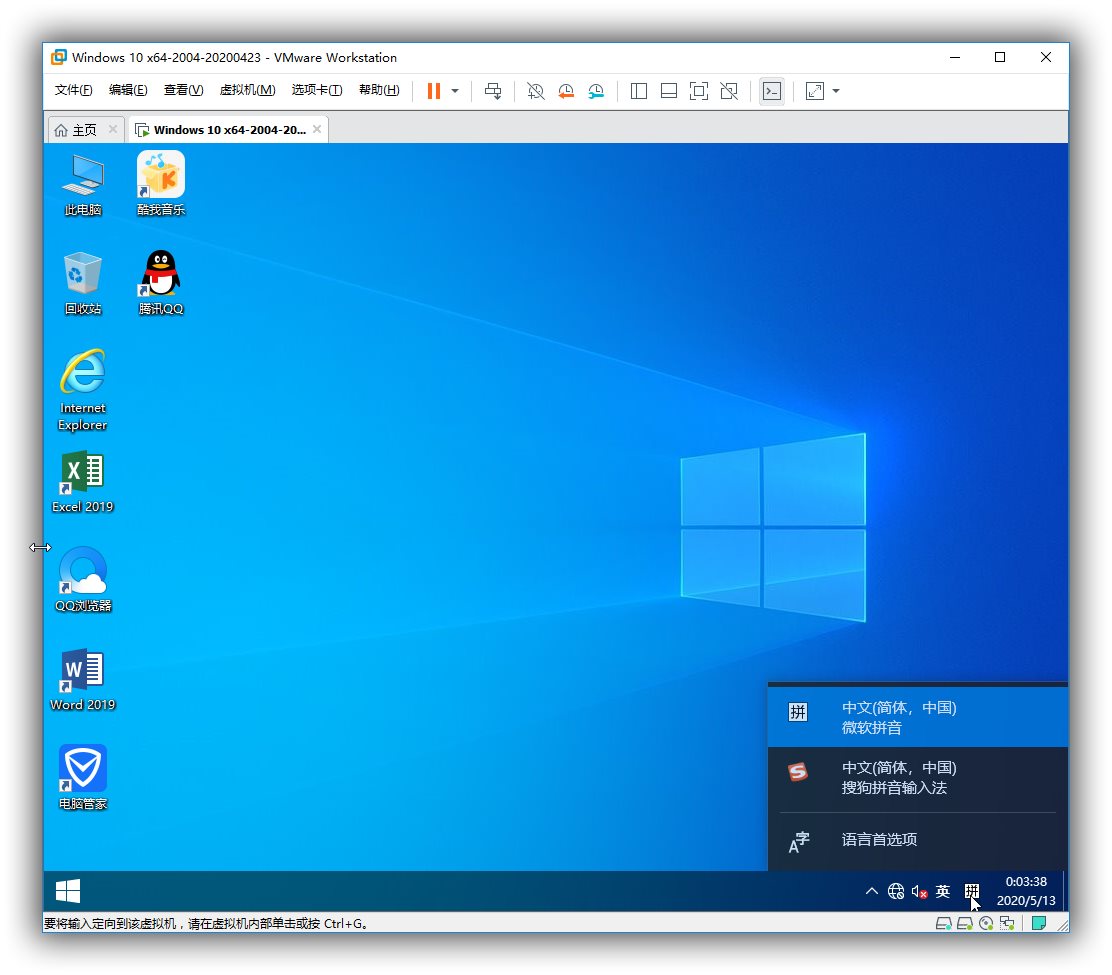This screenshot has height=975, width=1112.
Task: Click the status bar Ctrl+G hint text
Action: pyautogui.click(x=206, y=923)
